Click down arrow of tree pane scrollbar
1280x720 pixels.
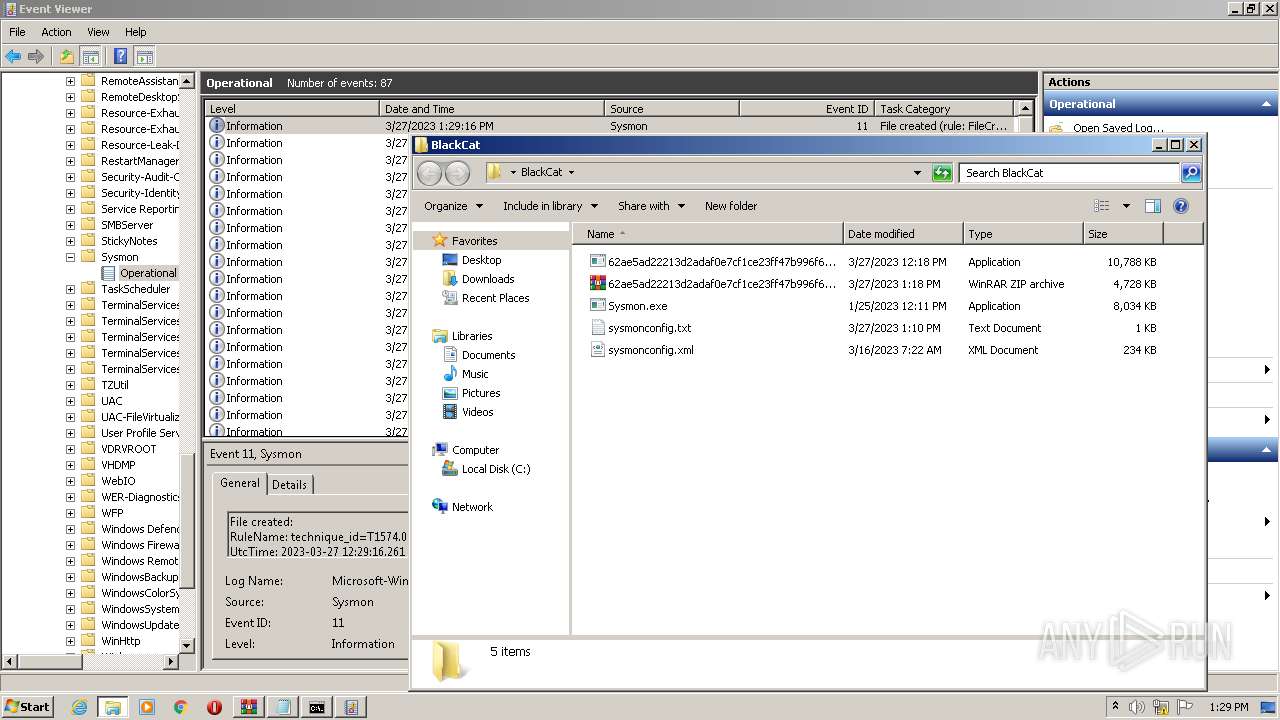tap(187, 647)
